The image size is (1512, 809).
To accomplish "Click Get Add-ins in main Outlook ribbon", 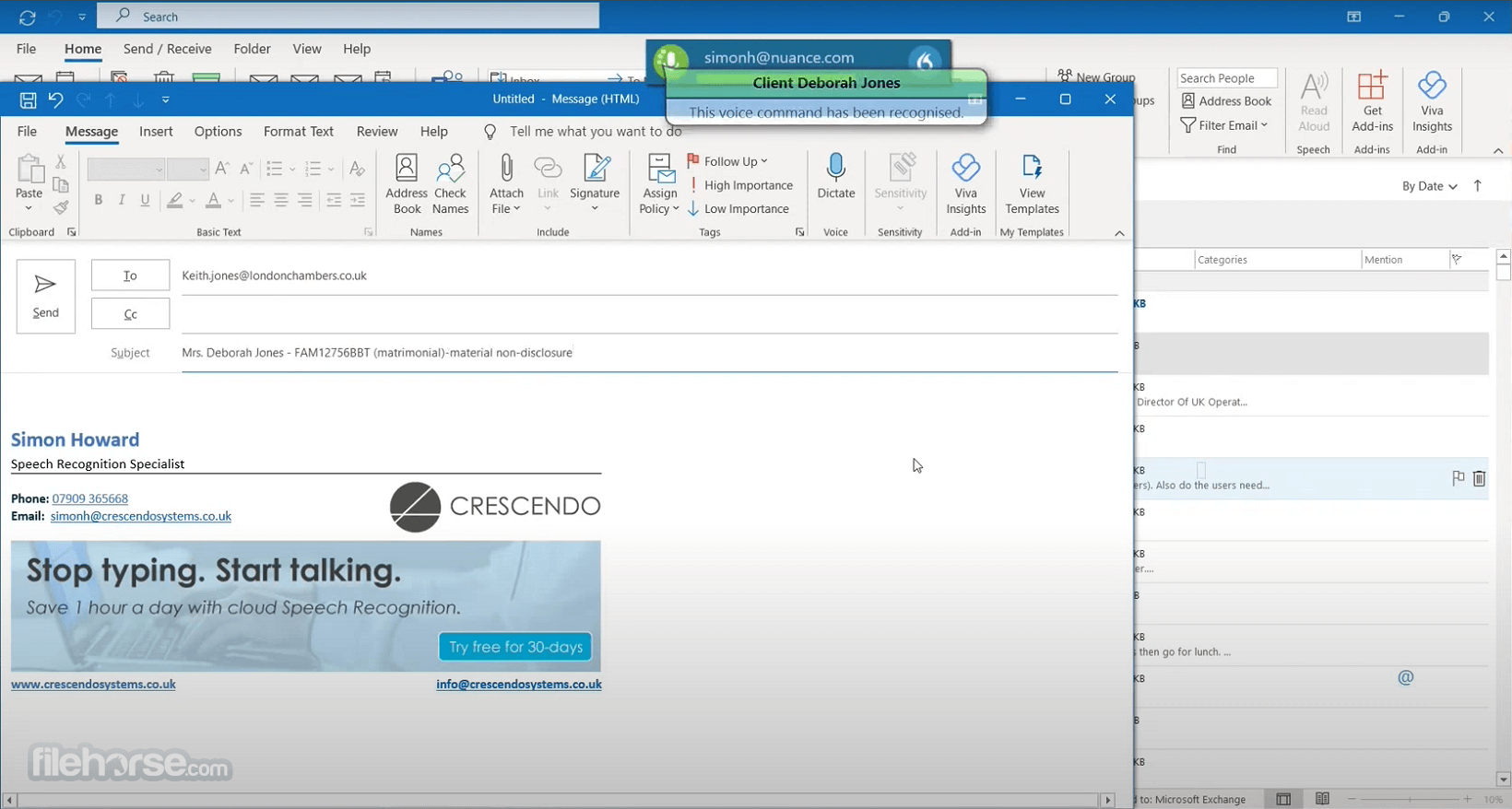I will 1372,102.
